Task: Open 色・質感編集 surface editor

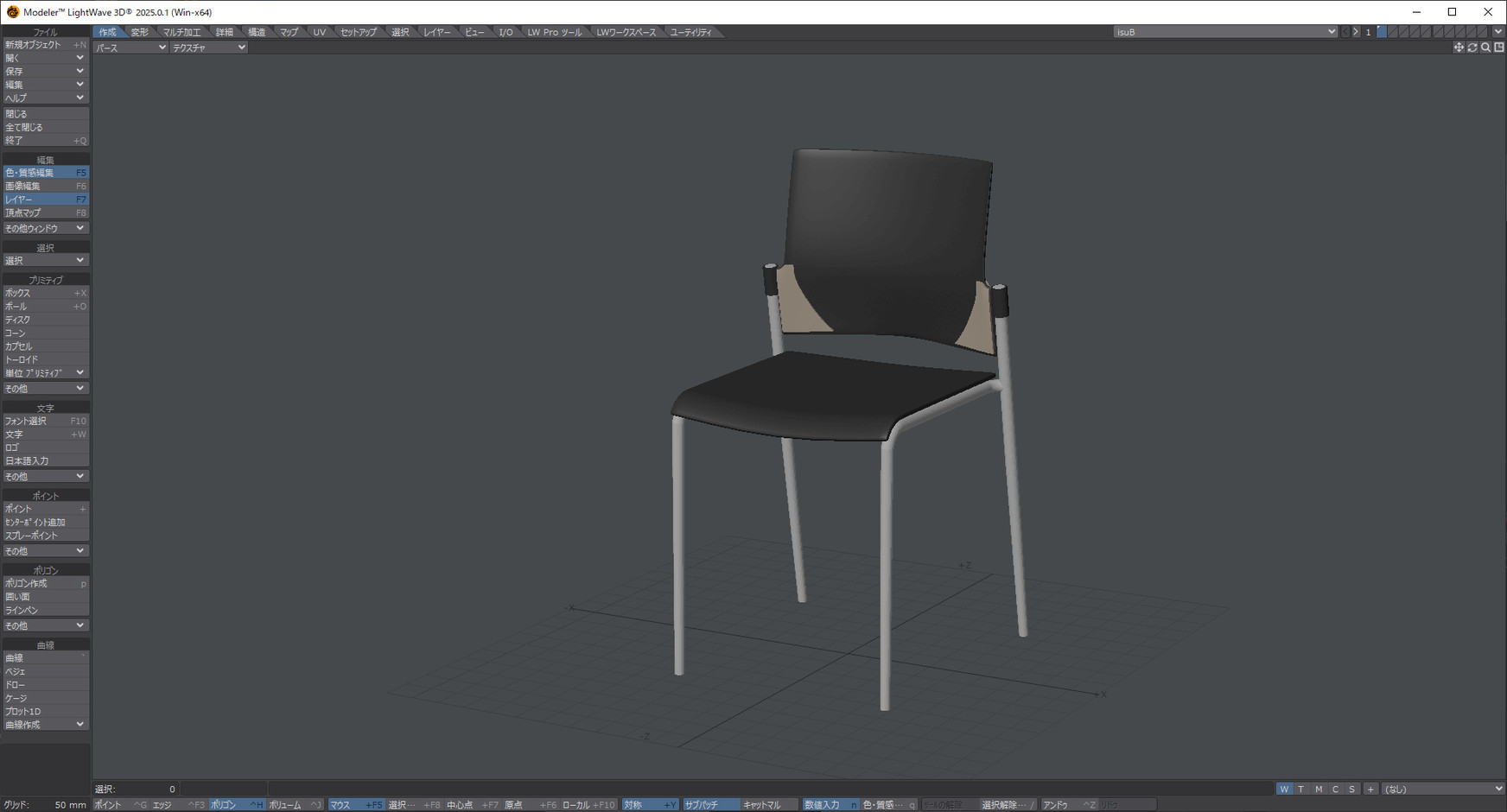Action: 45,173
